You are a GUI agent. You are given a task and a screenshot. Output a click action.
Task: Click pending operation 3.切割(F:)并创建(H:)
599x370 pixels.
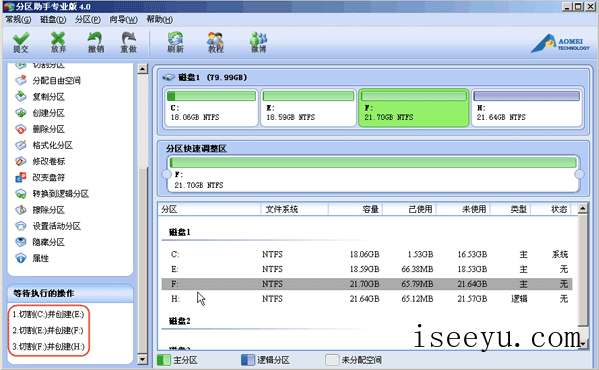48,347
